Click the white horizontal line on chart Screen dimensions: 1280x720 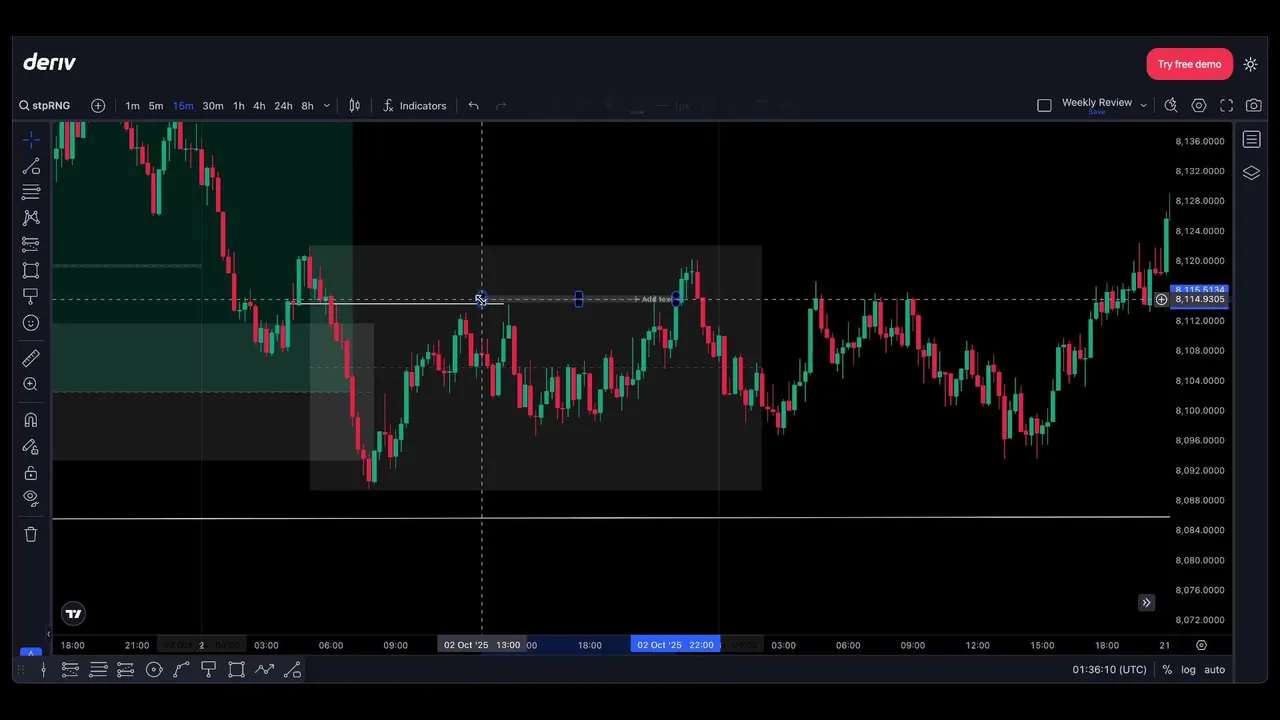(x=610, y=518)
